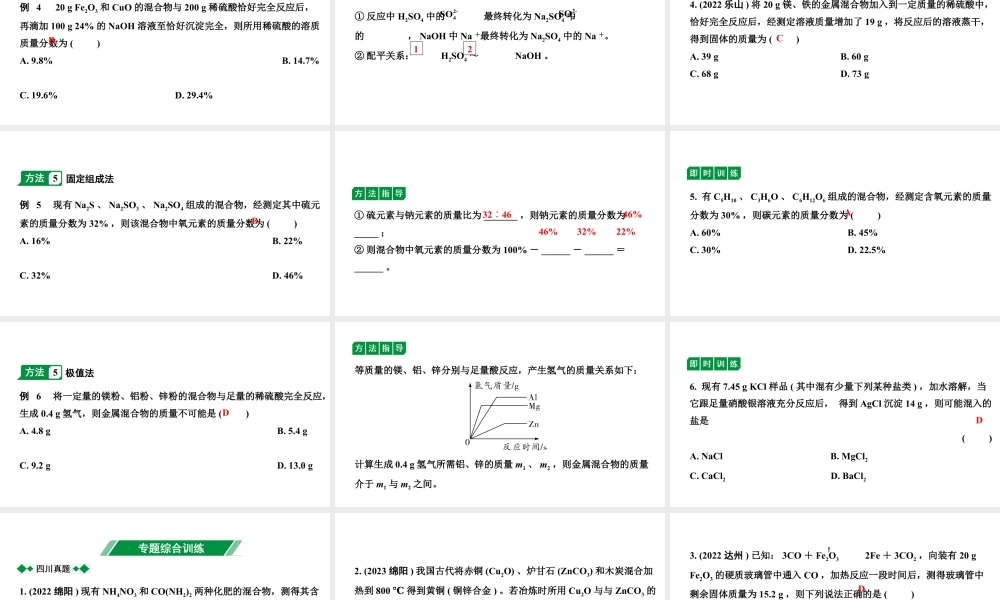The width and height of the screenshot is (1000, 600).
Task: Click the boxed number 2 under 配平关系
Action: tap(469, 48)
